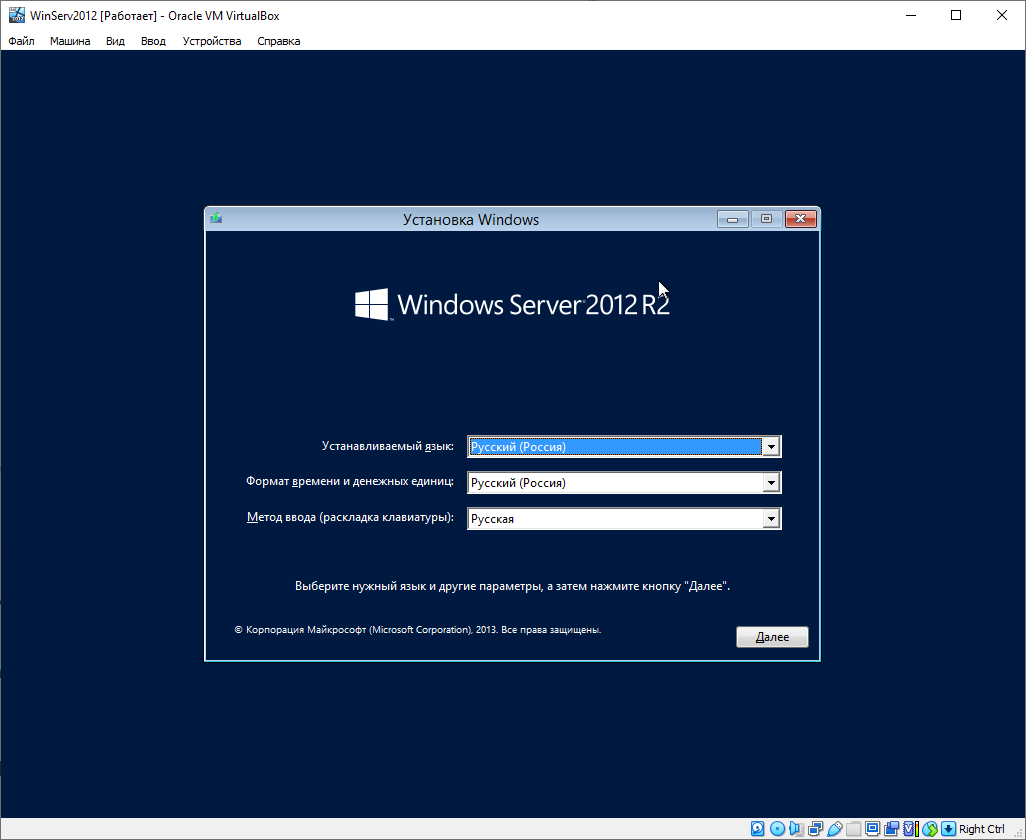This screenshot has height=840, width=1026.
Task: Open the audio status icon
Action: tap(796, 829)
